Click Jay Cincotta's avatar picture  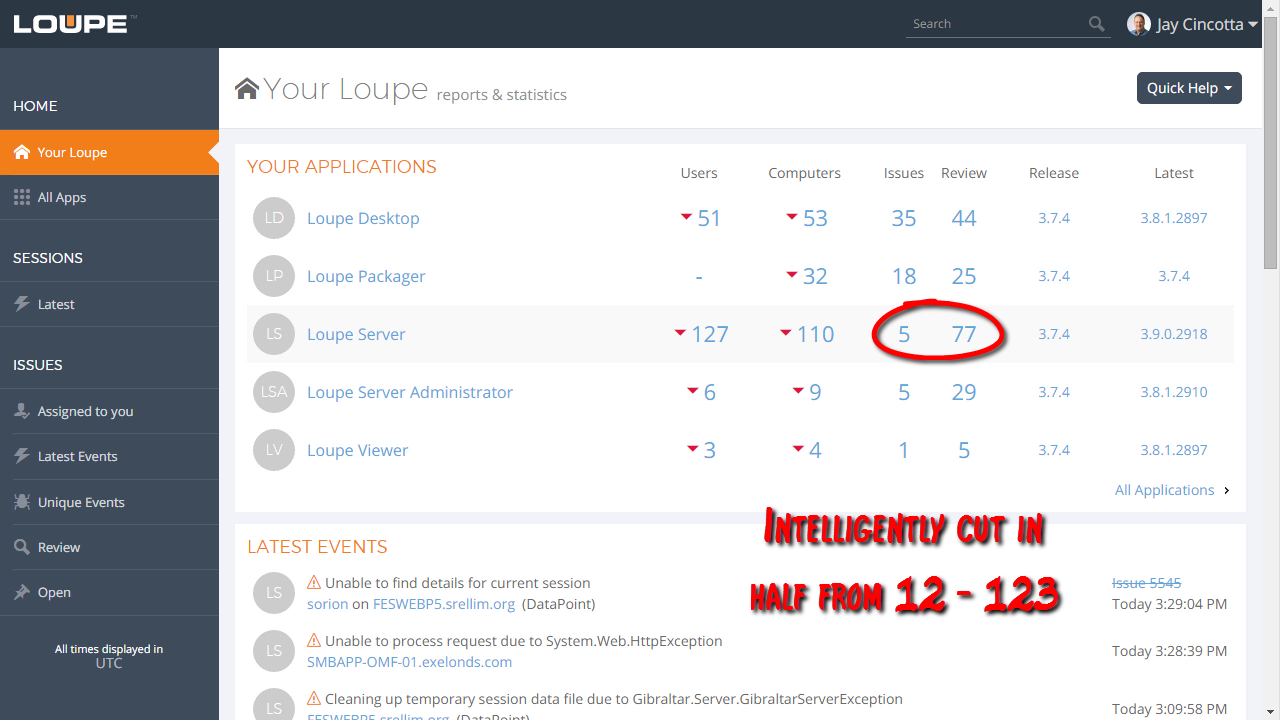1138,24
